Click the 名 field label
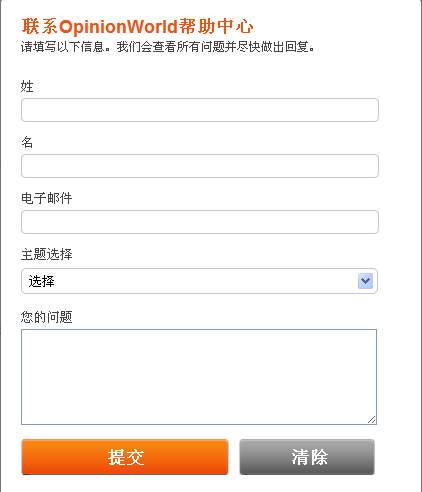 (27, 142)
